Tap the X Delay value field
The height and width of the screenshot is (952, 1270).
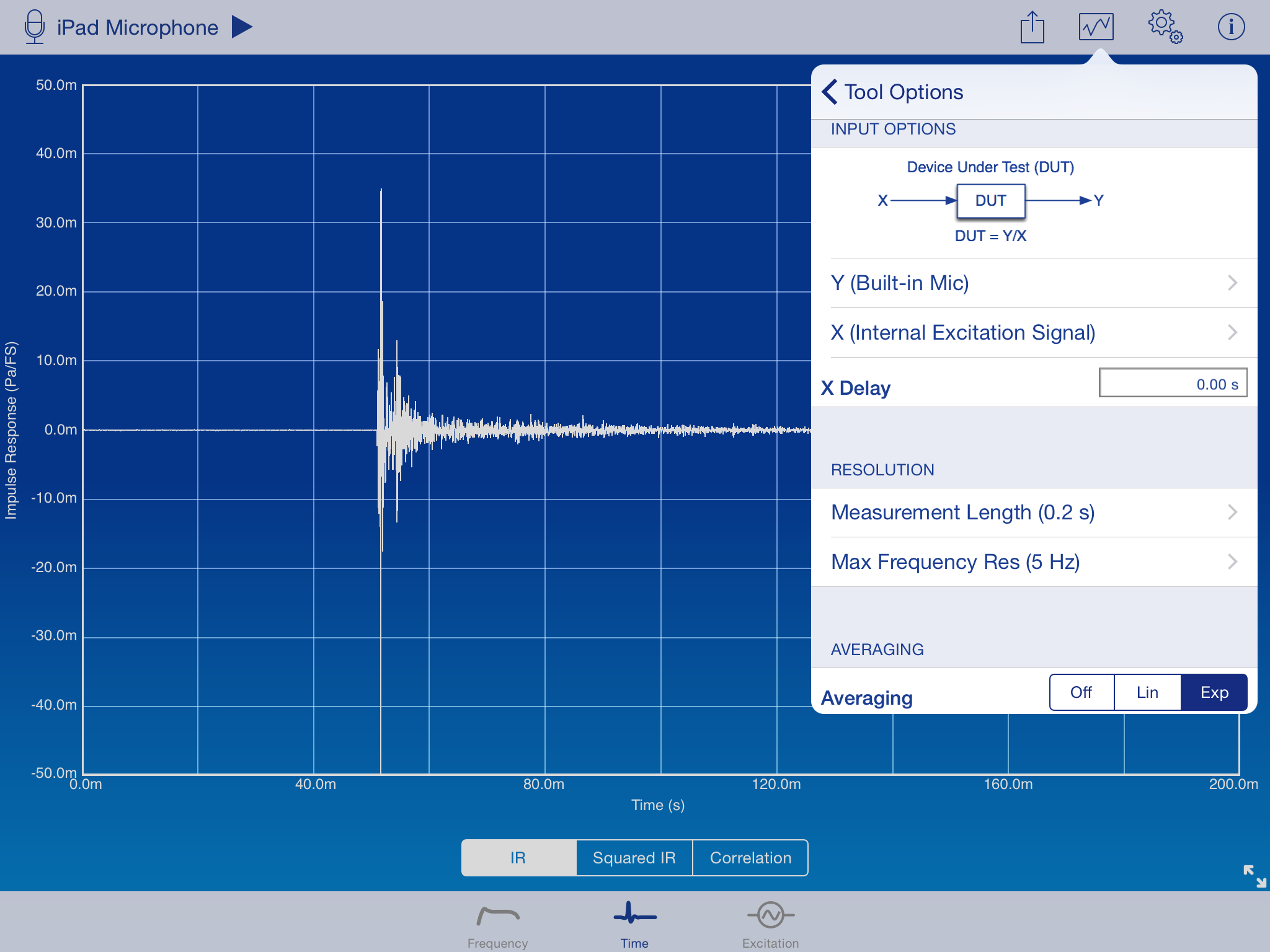pyautogui.click(x=1173, y=384)
